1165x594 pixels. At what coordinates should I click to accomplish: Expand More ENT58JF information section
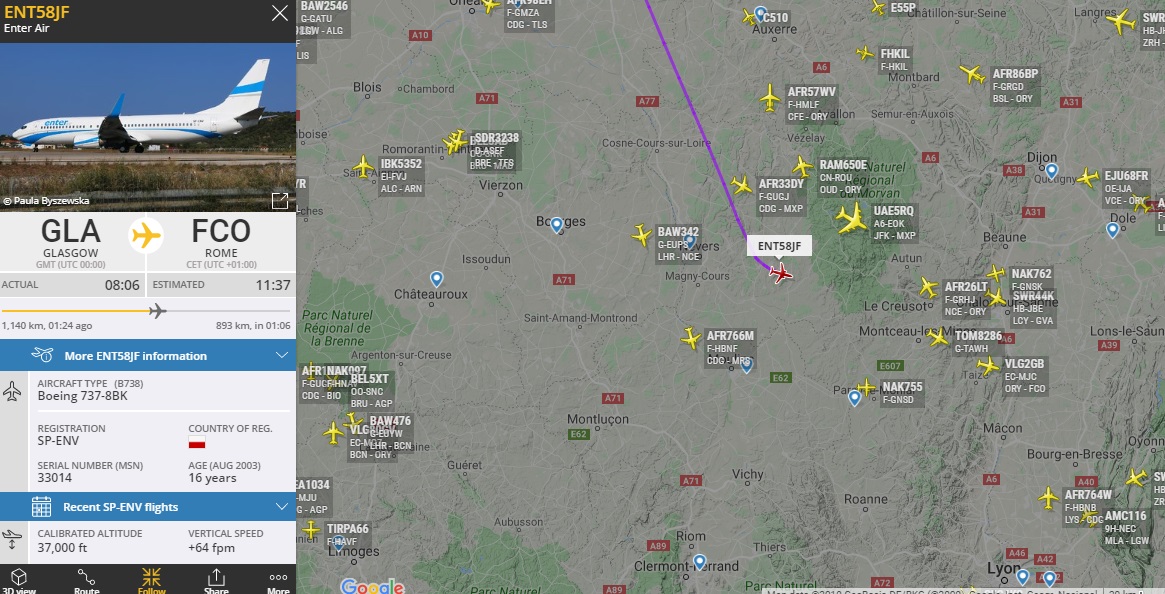pos(148,355)
